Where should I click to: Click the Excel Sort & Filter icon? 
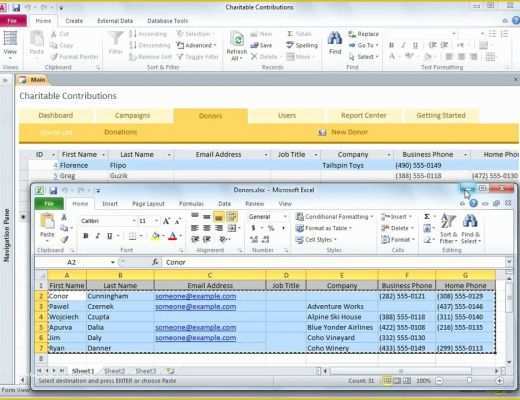(448, 228)
